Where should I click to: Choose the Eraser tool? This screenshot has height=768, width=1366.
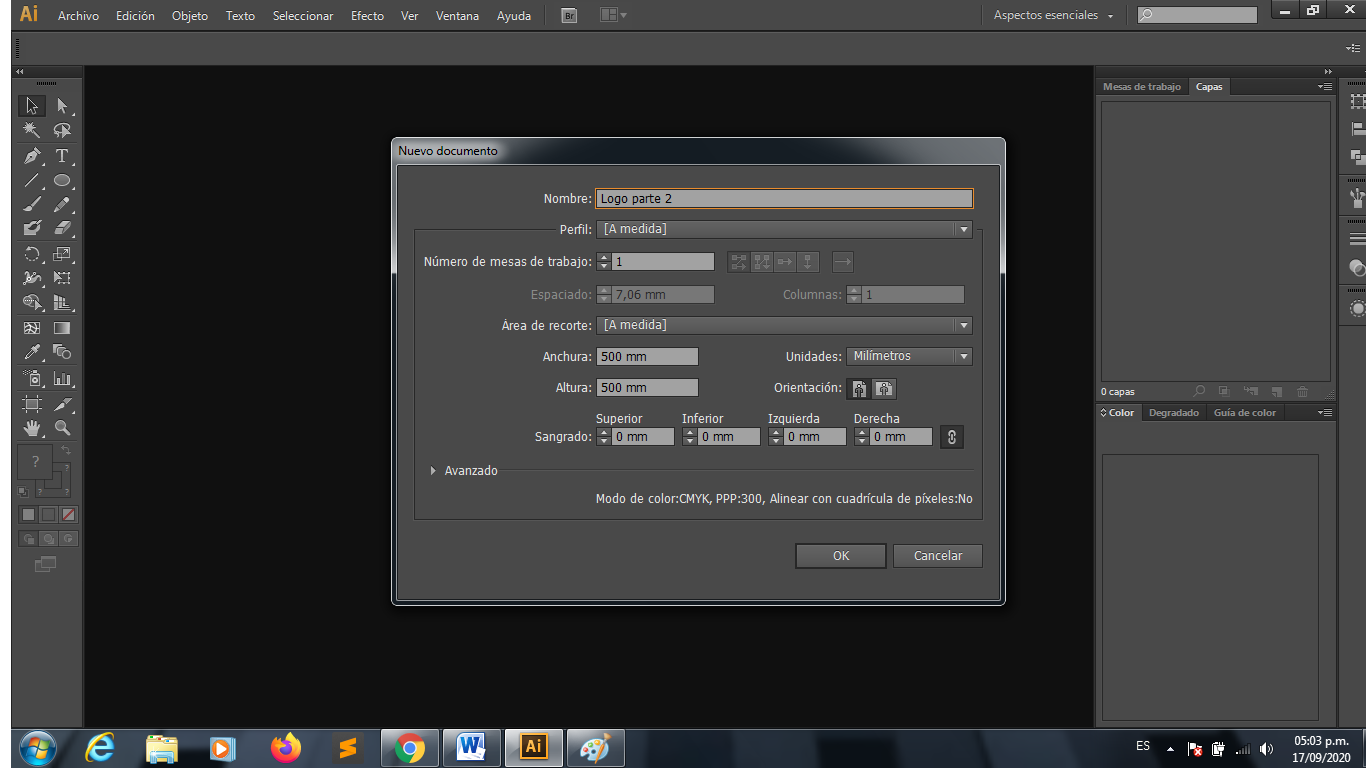tap(62, 229)
